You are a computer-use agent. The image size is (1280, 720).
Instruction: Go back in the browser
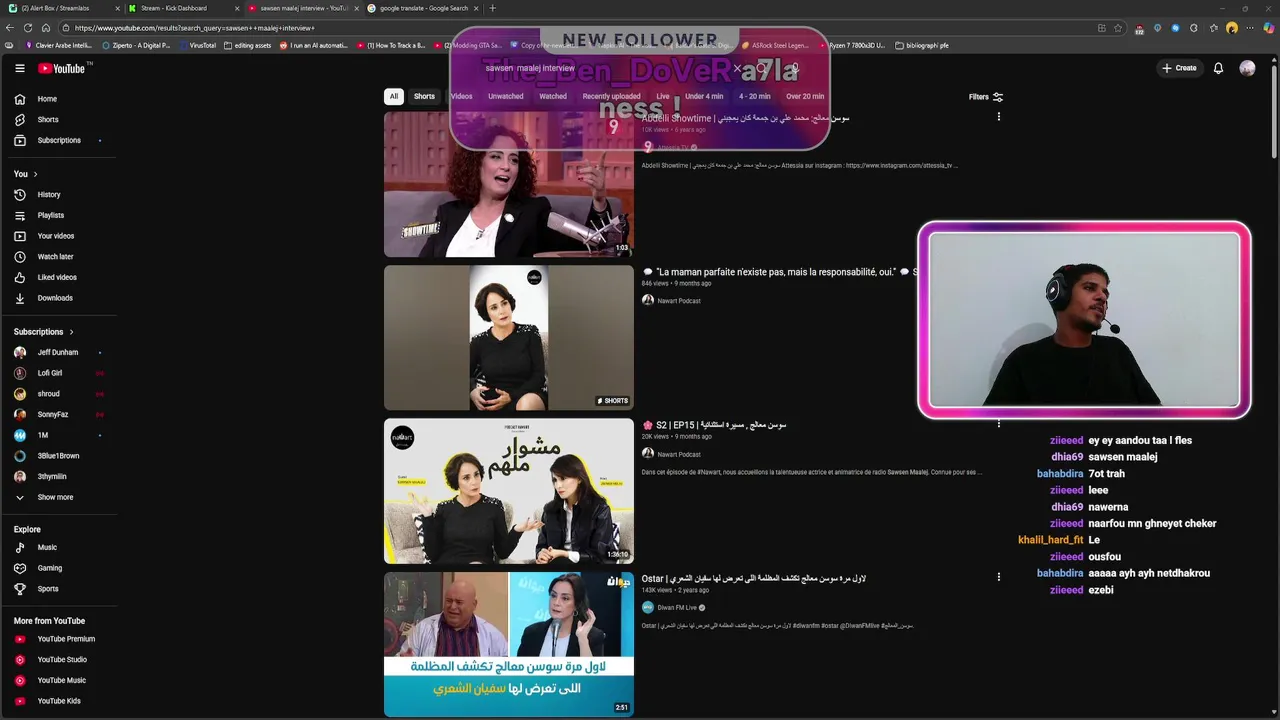[10, 28]
